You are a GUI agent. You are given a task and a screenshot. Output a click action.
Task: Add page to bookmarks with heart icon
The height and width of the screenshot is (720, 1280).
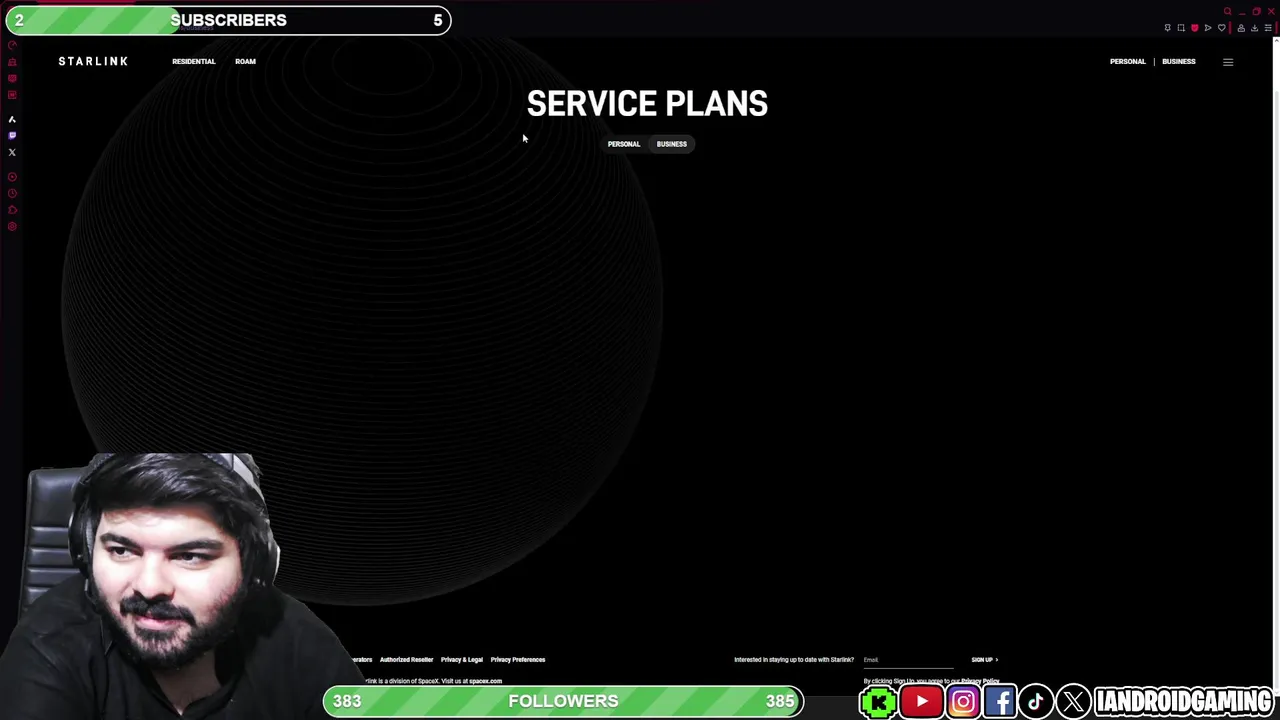click(1222, 27)
